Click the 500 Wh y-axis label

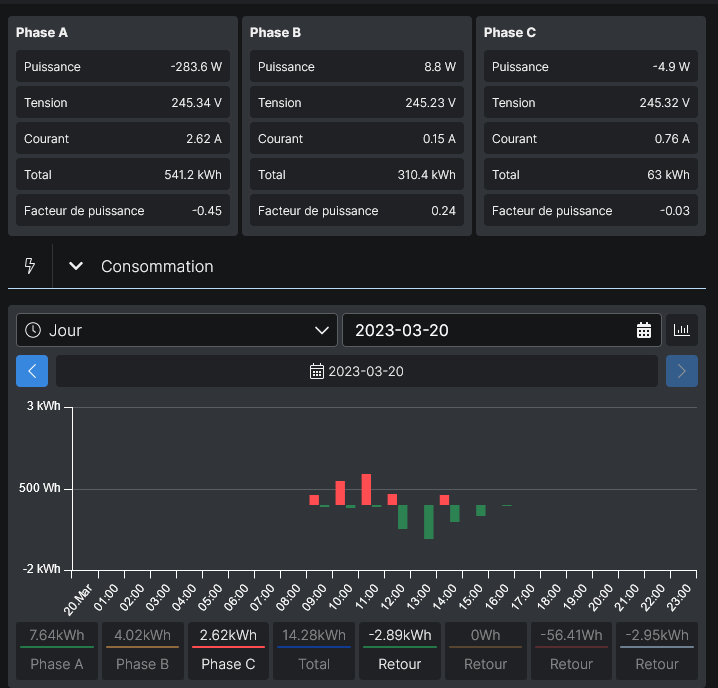(39, 488)
